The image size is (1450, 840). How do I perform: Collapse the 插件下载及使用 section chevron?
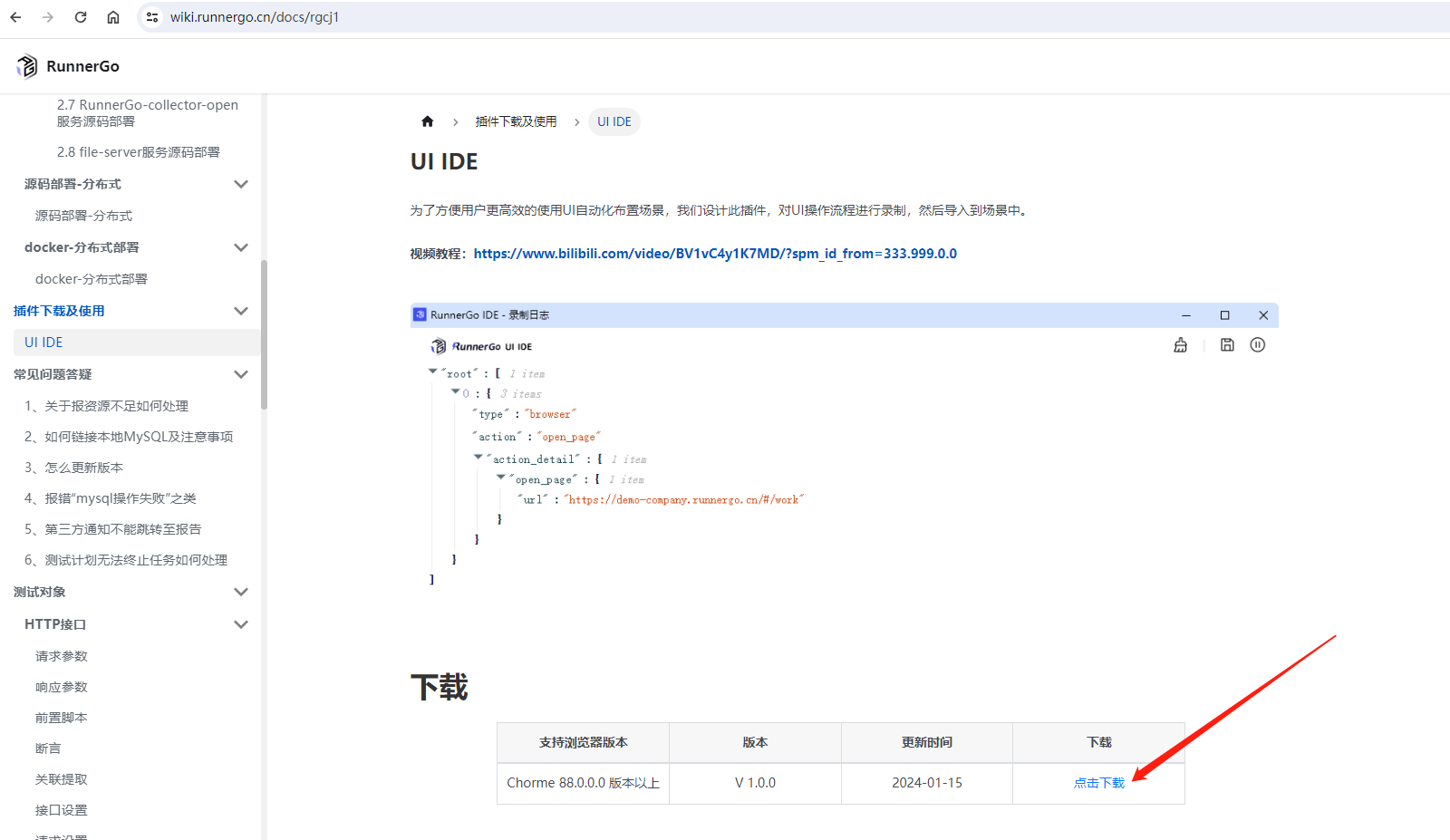(241, 311)
